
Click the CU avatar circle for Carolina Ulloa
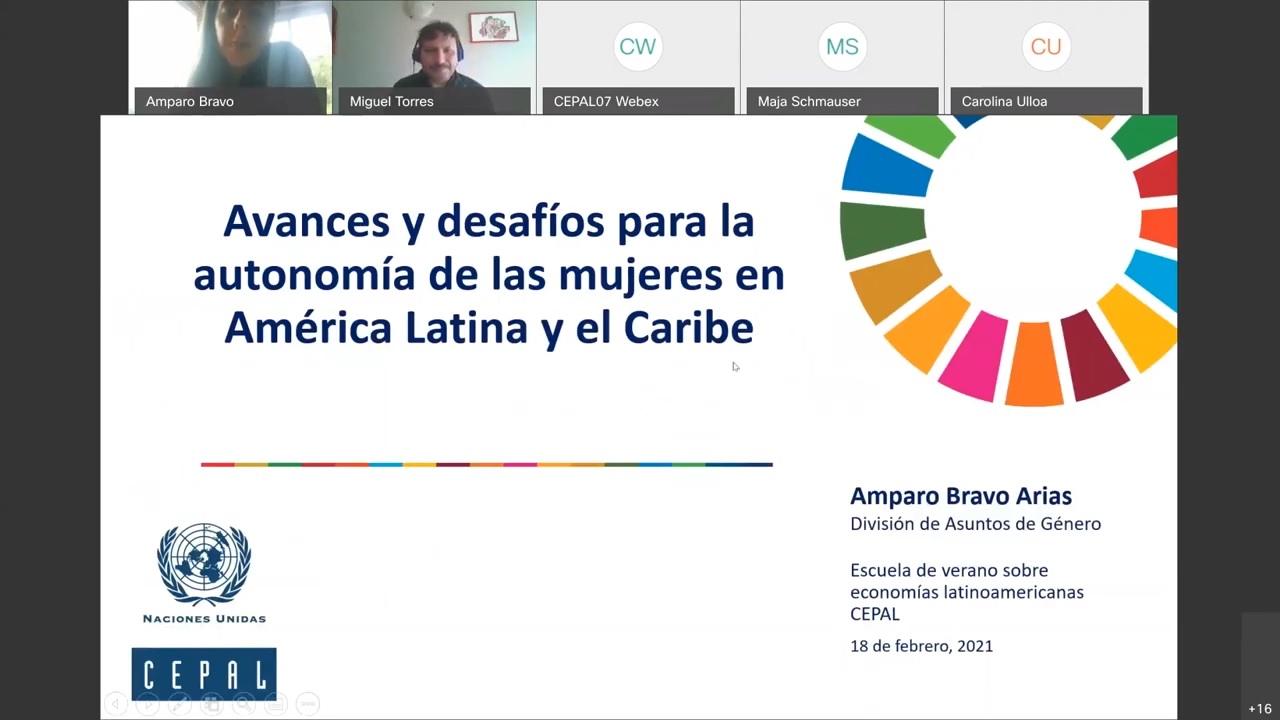pos(1045,46)
